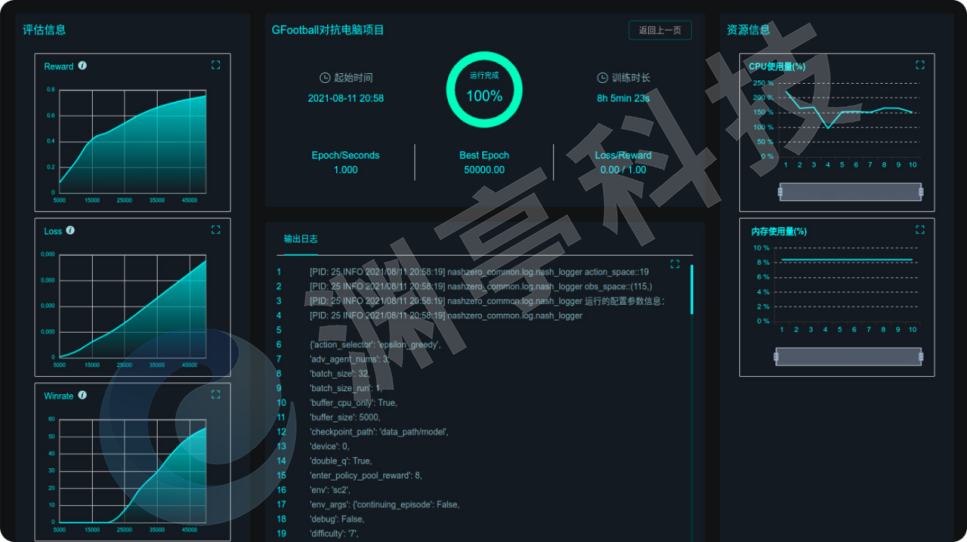This screenshot has width=967, height=542.
Task: Click left handle of CPU range slider
Action: tap(780, 192)
